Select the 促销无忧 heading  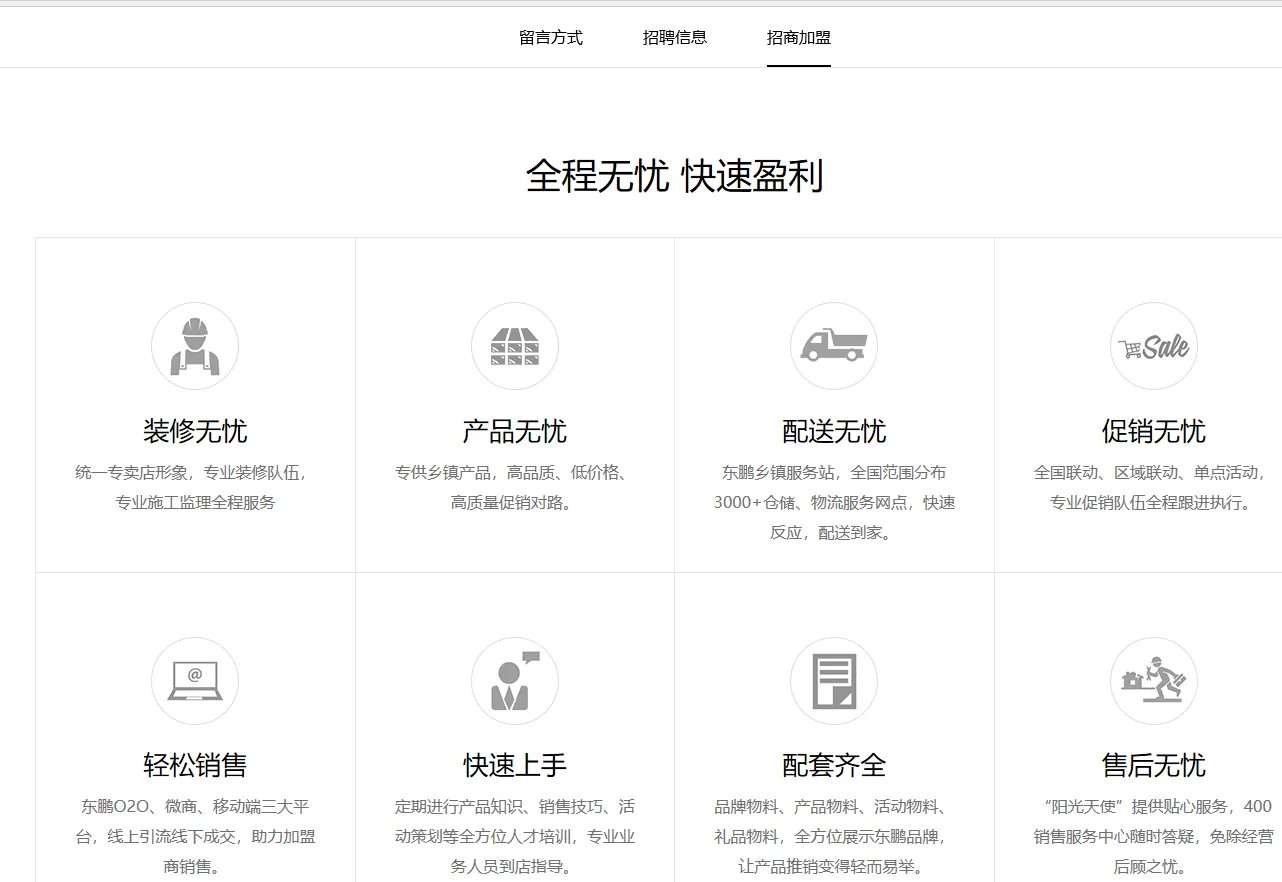1154,431
